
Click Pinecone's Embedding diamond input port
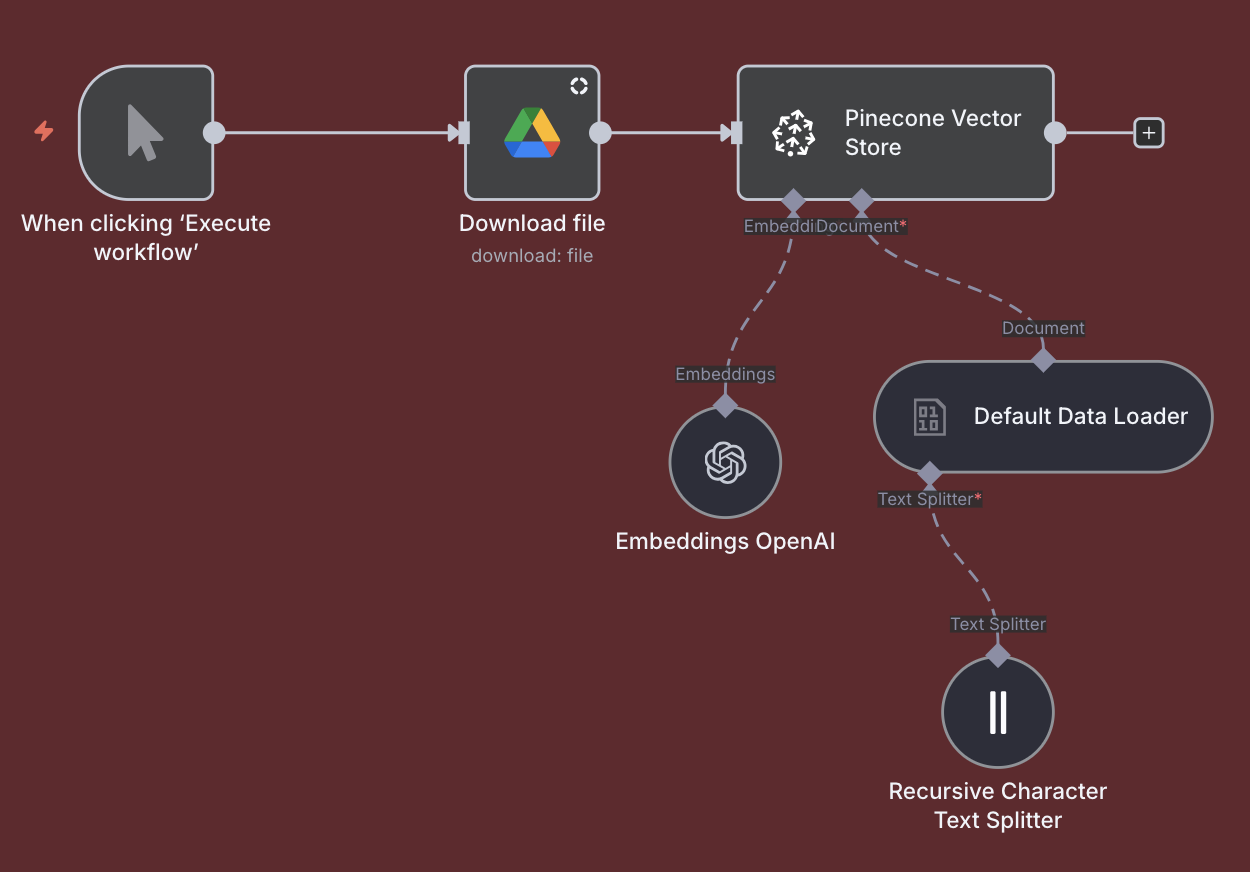793,201
